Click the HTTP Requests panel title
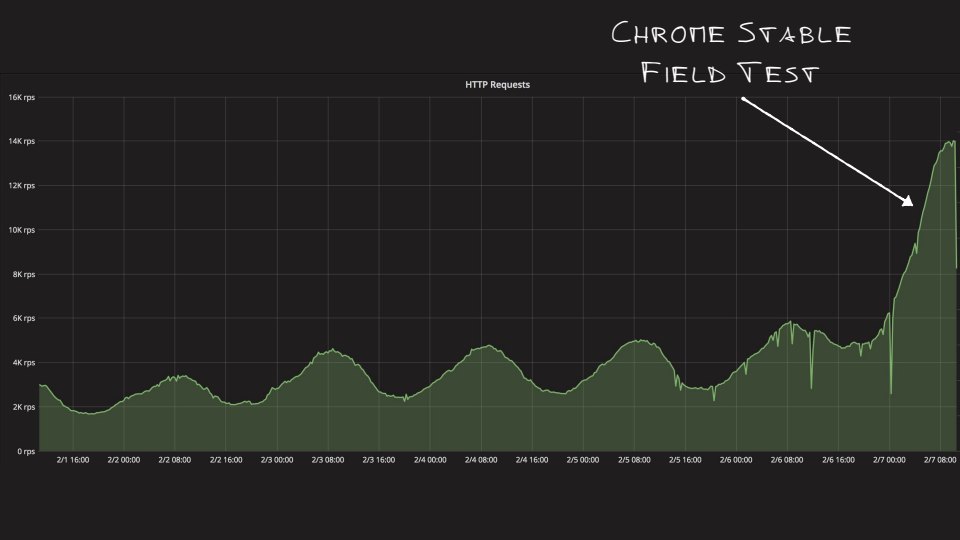This screenshot has width=960, height=540. 497,84
